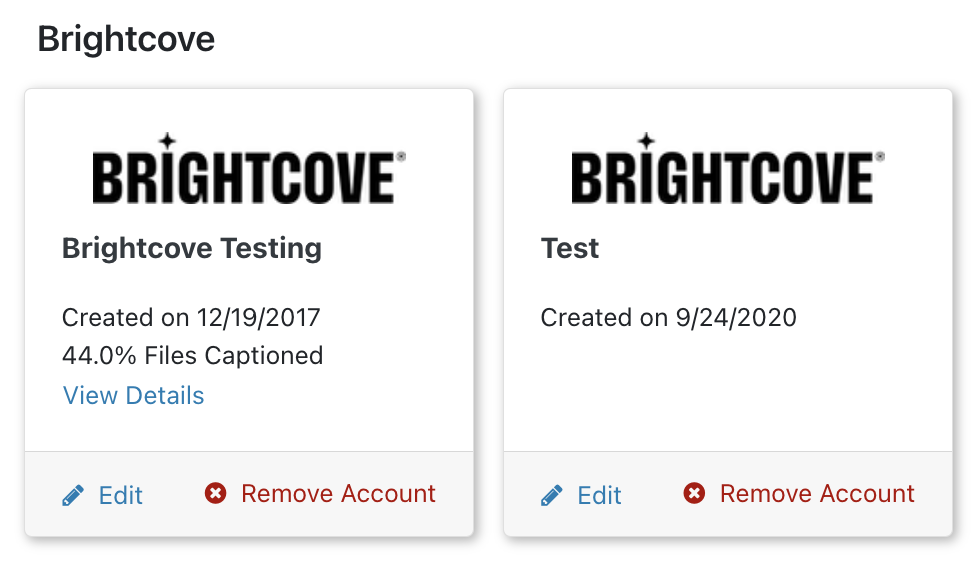Click Remove Account text on Brightcove Testing

pyautogui.click(x=338, y=494)
